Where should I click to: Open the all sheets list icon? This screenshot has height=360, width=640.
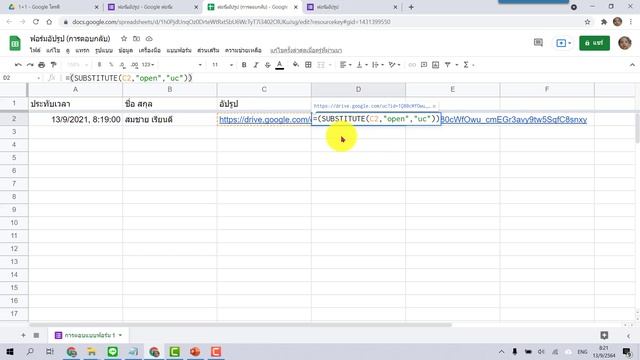(x=36, y=335)
